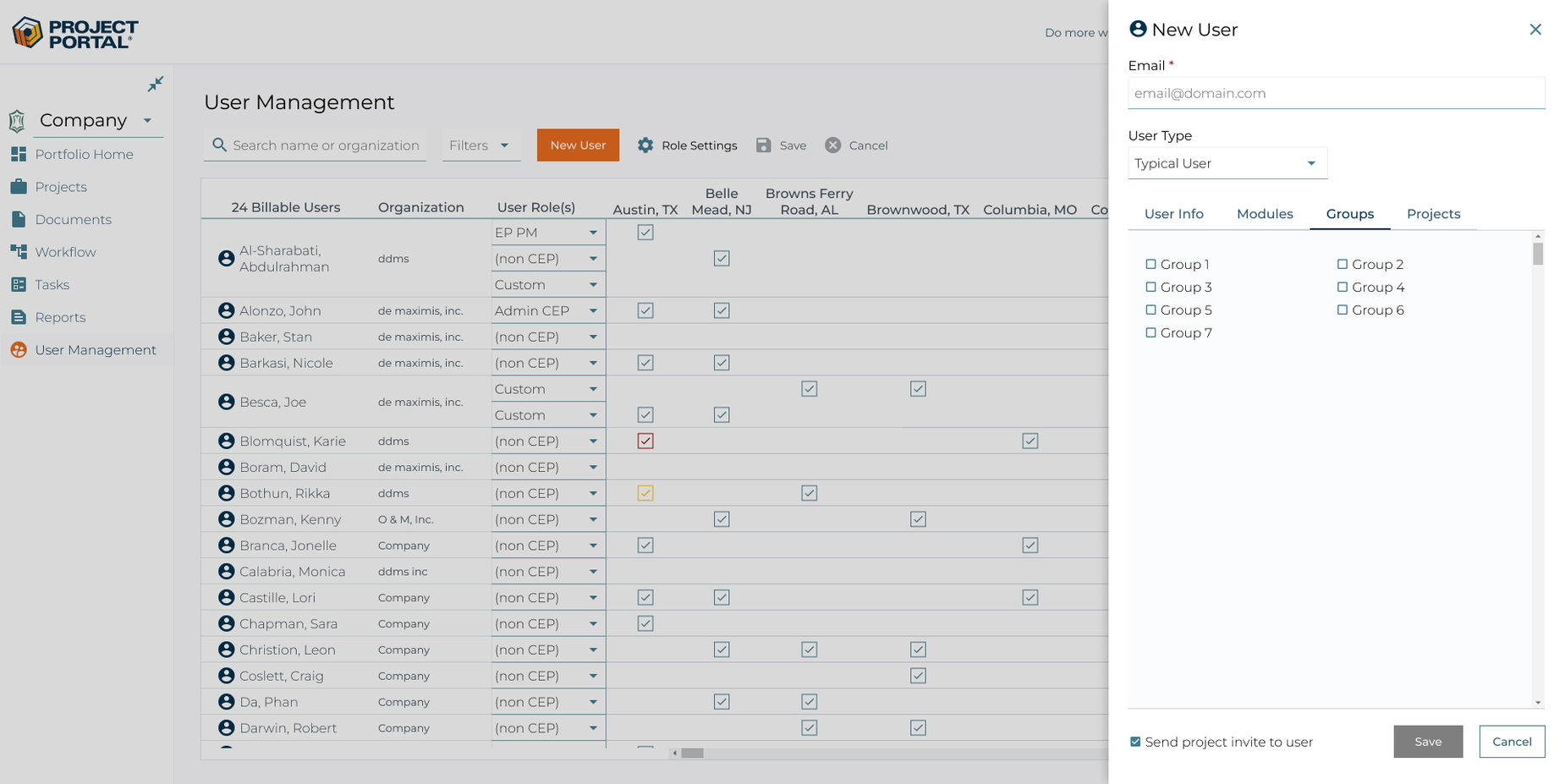
Task: Open Darwin, Robert's role dropdown
Action: [x=547, y=727]
